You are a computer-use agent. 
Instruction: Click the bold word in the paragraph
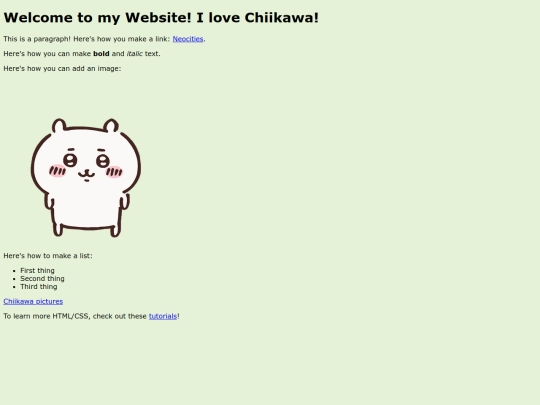click(101, 54)
